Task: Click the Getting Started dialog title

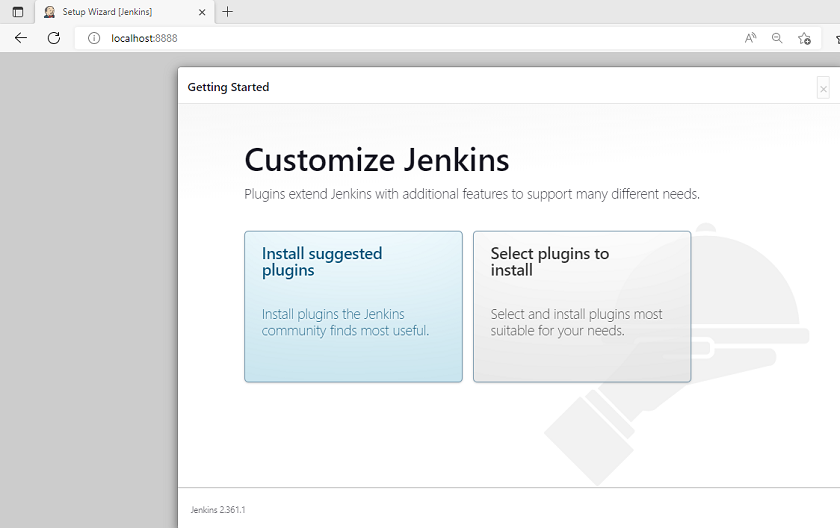Action: 228,87
